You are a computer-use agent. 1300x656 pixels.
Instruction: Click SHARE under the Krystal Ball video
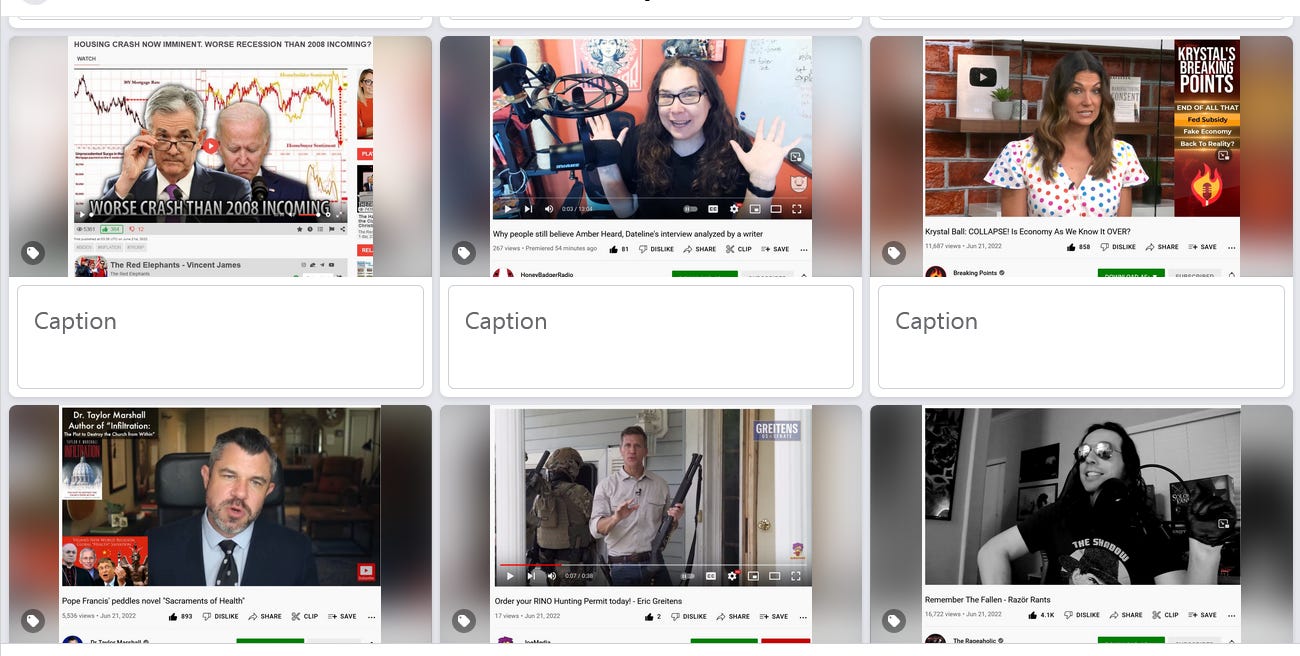pos(1161,247)
